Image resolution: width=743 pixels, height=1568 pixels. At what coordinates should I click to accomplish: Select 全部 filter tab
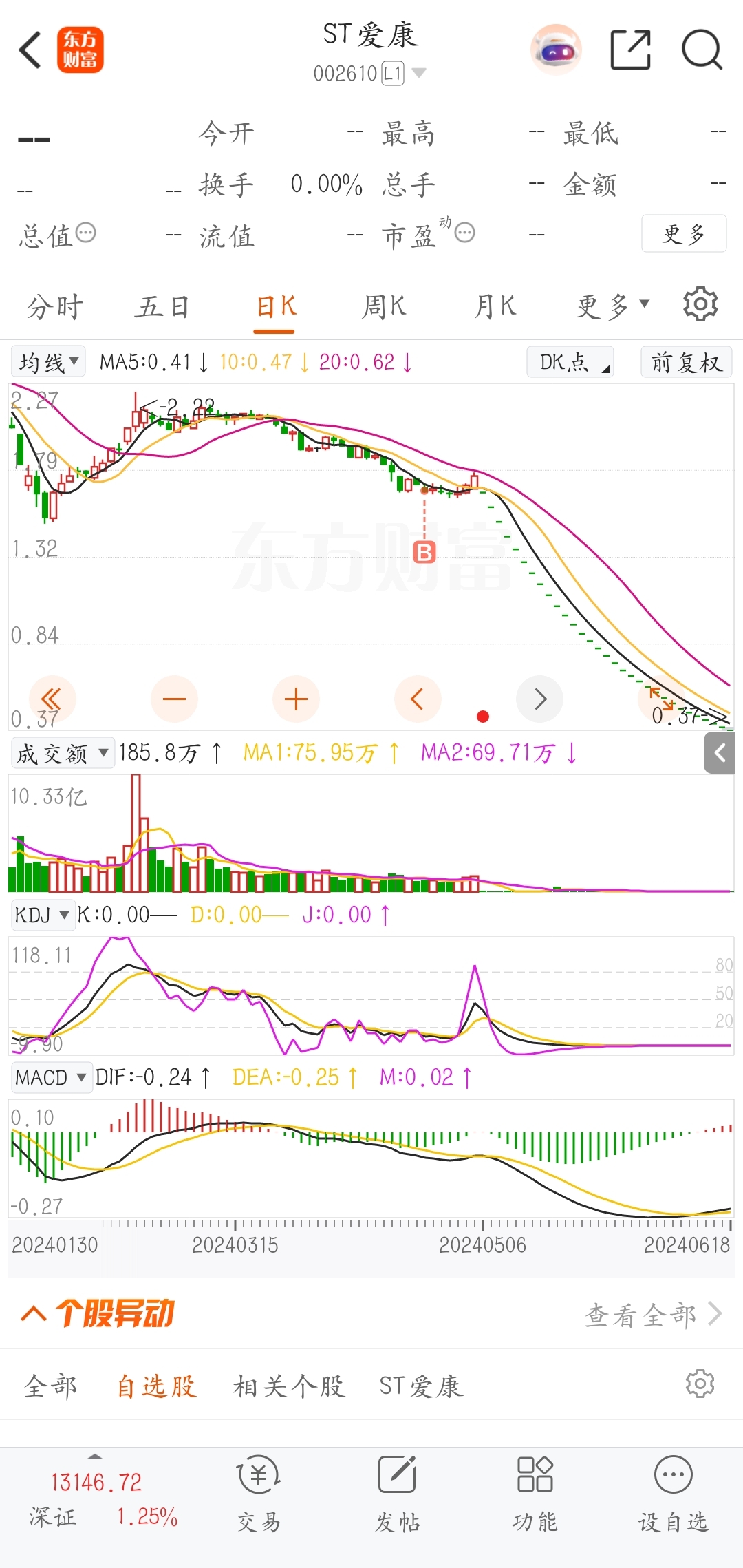(x=50, y=1386)
